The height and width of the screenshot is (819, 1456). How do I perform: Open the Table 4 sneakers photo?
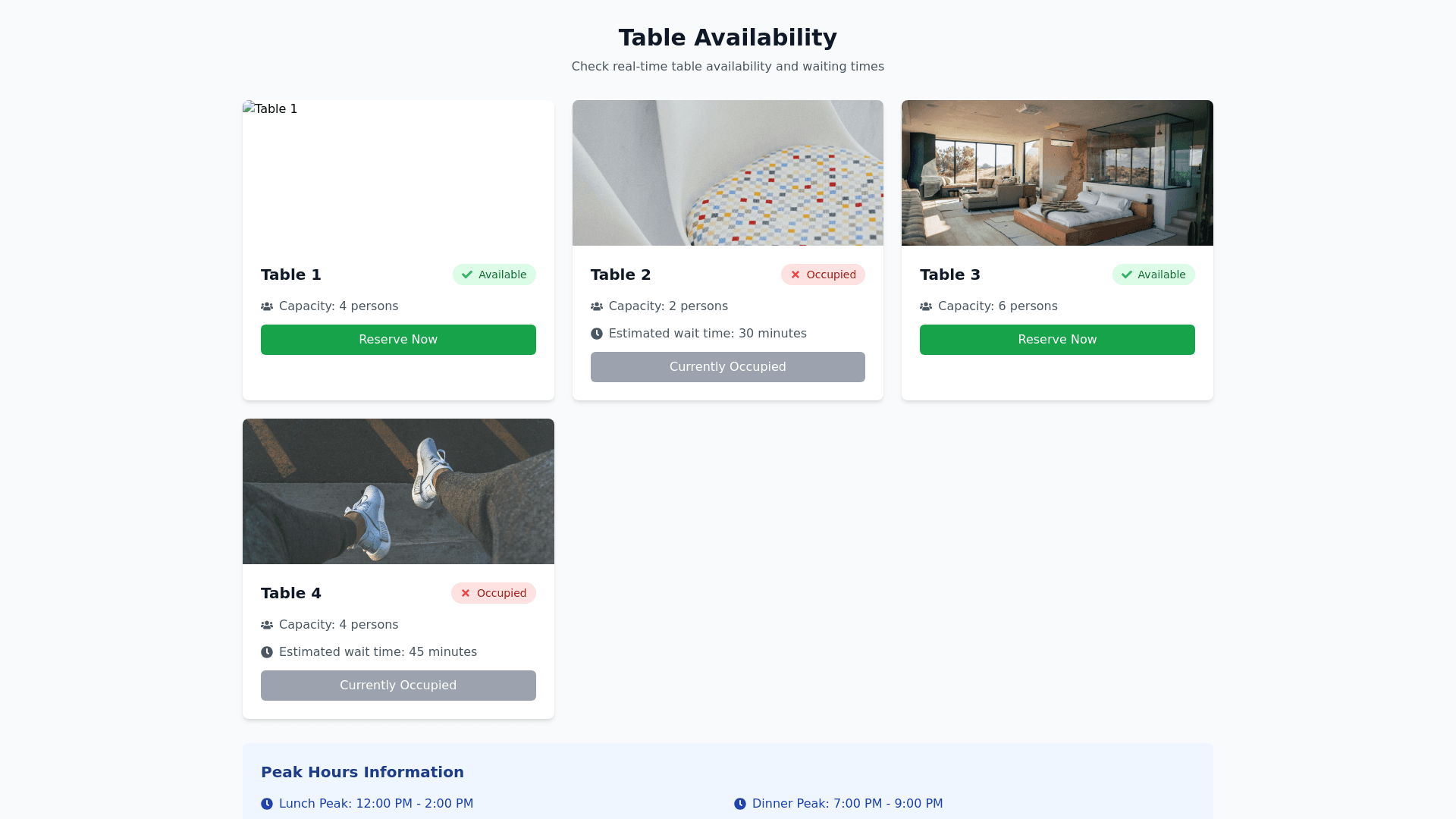(398, 491)
